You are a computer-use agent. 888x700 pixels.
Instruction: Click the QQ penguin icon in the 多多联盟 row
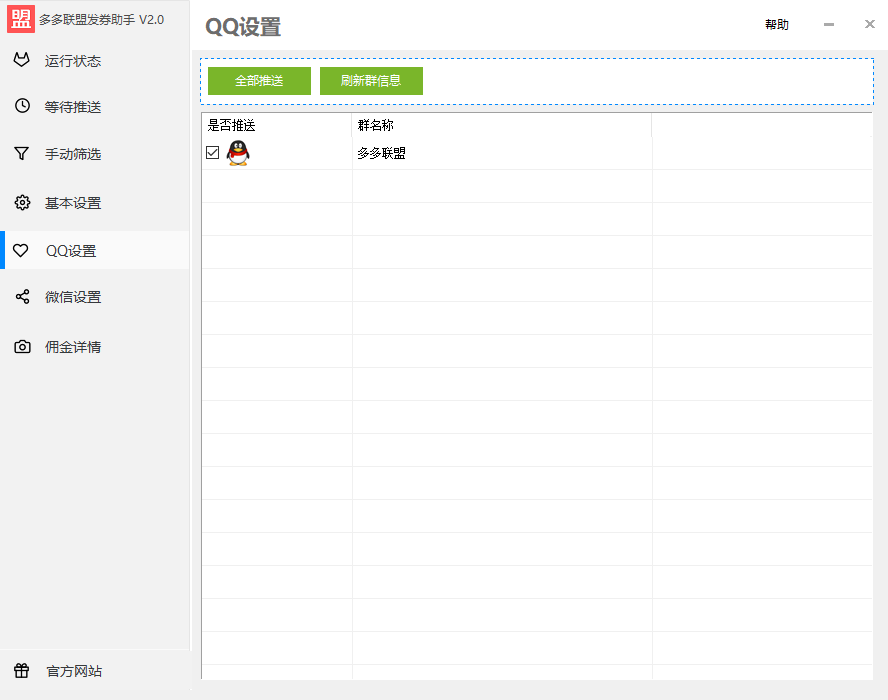[x=238, y=153]
